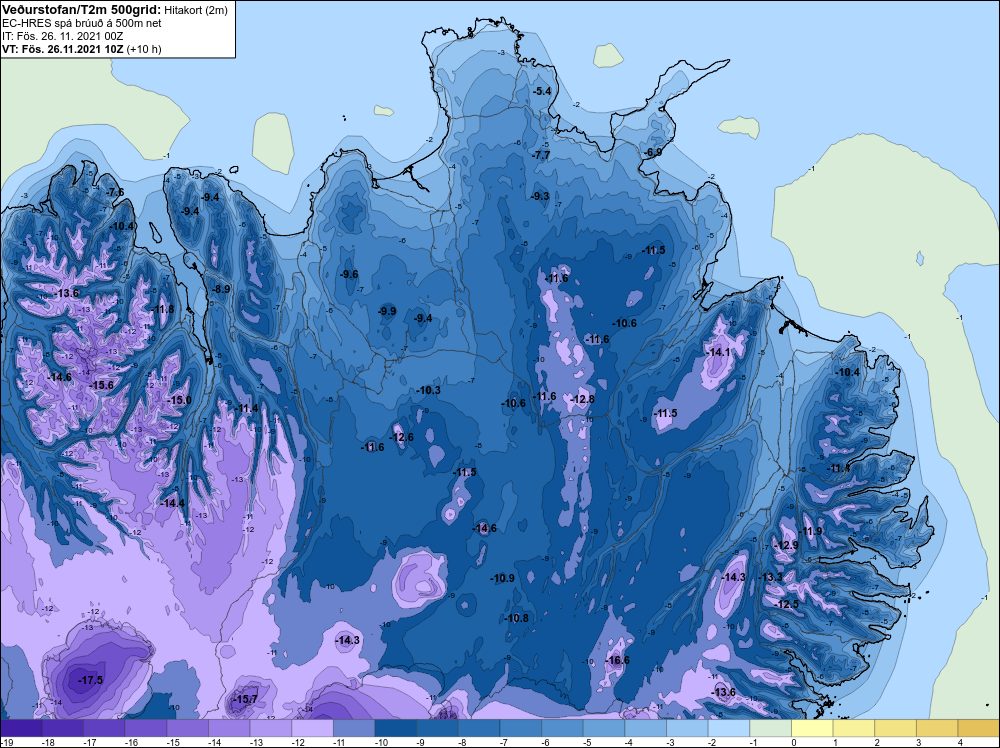Viewport: 1000px width, 748px height.
Task: Select legend swatch between -17 and -16
Action: coord(104,728)
